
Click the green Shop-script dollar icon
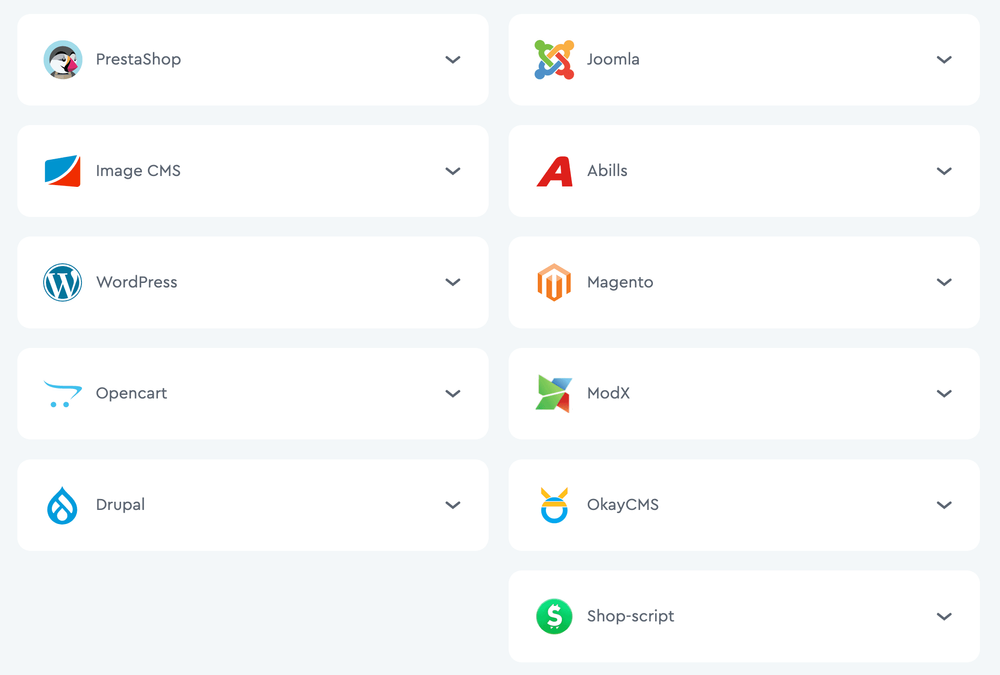[554, 617]
